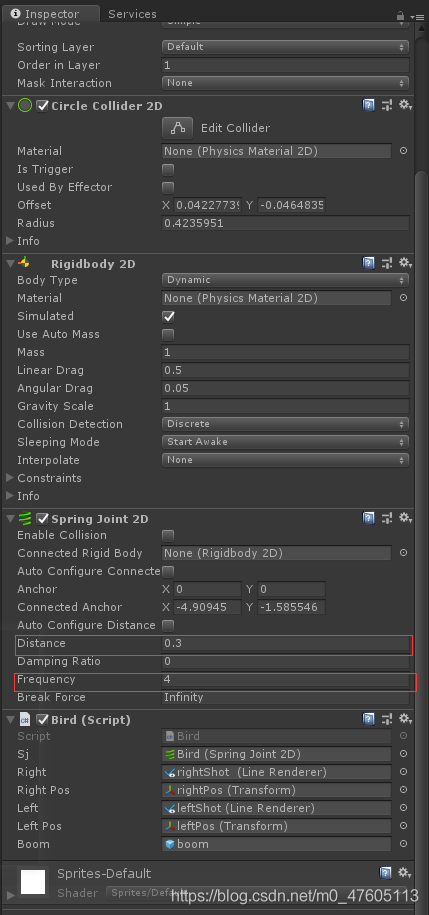Open Rigidbody 2D gear settings menu
This screenshot has width=429, height=915.
click(406, 264)
